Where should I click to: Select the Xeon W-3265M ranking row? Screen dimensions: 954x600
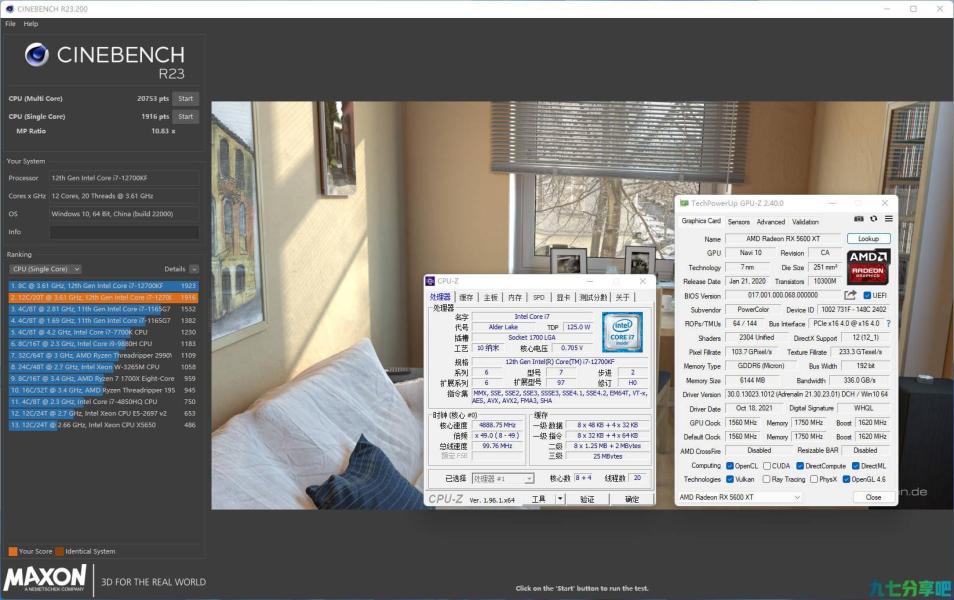point(103,367)
